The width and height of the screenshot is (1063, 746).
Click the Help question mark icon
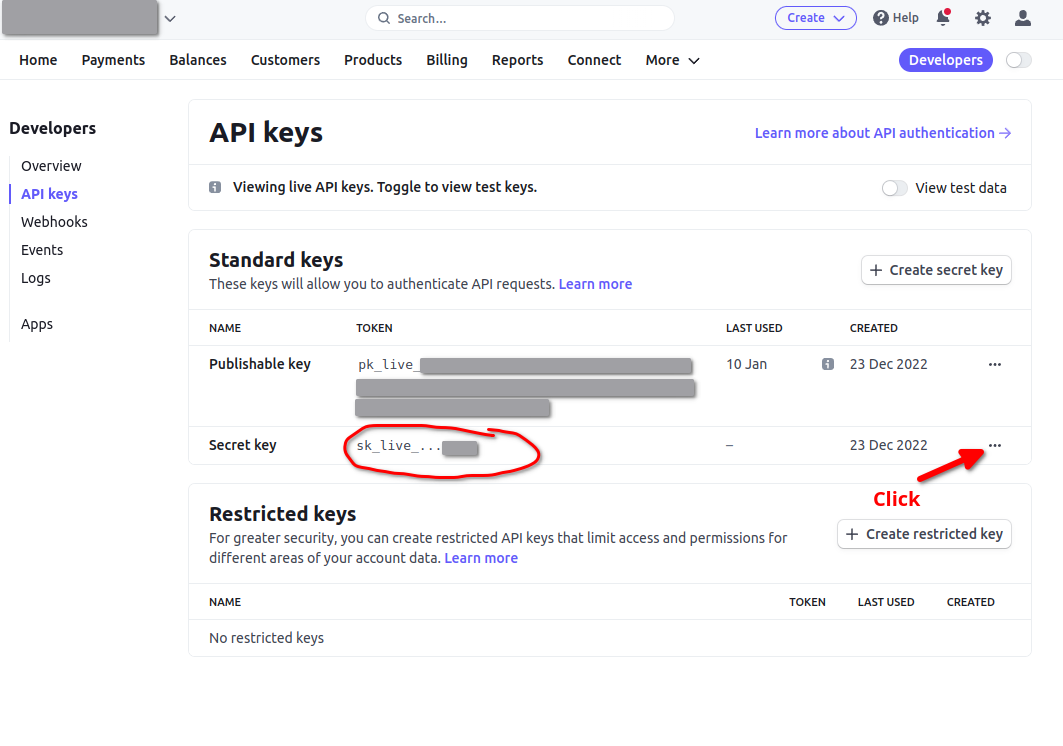880,18
